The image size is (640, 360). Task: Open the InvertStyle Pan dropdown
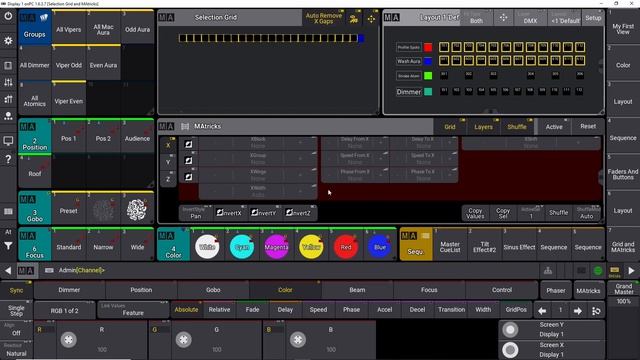[x=196, y=213]
